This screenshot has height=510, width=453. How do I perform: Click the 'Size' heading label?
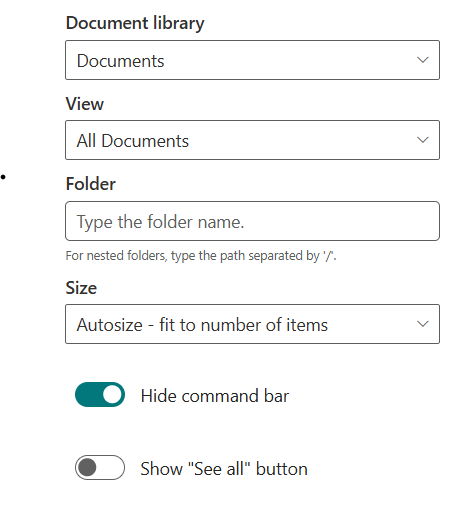pos(81,288)
